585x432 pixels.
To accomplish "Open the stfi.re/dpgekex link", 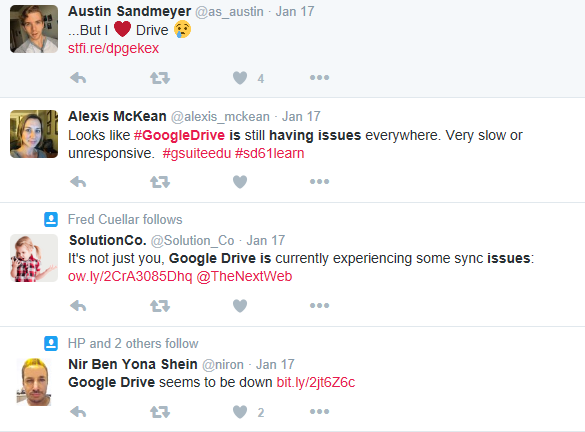I will click(113, 48).
